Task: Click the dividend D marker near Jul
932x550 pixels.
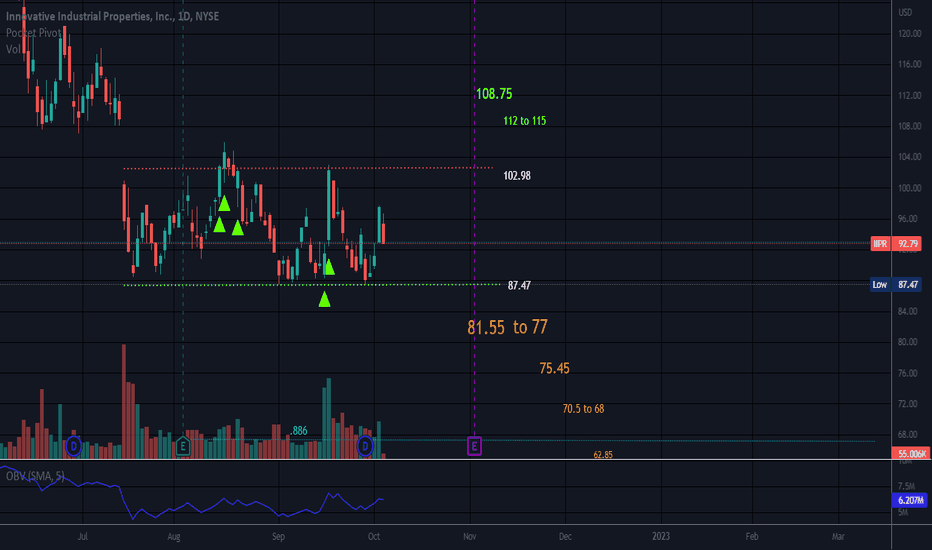Action: tap(74, 445)
